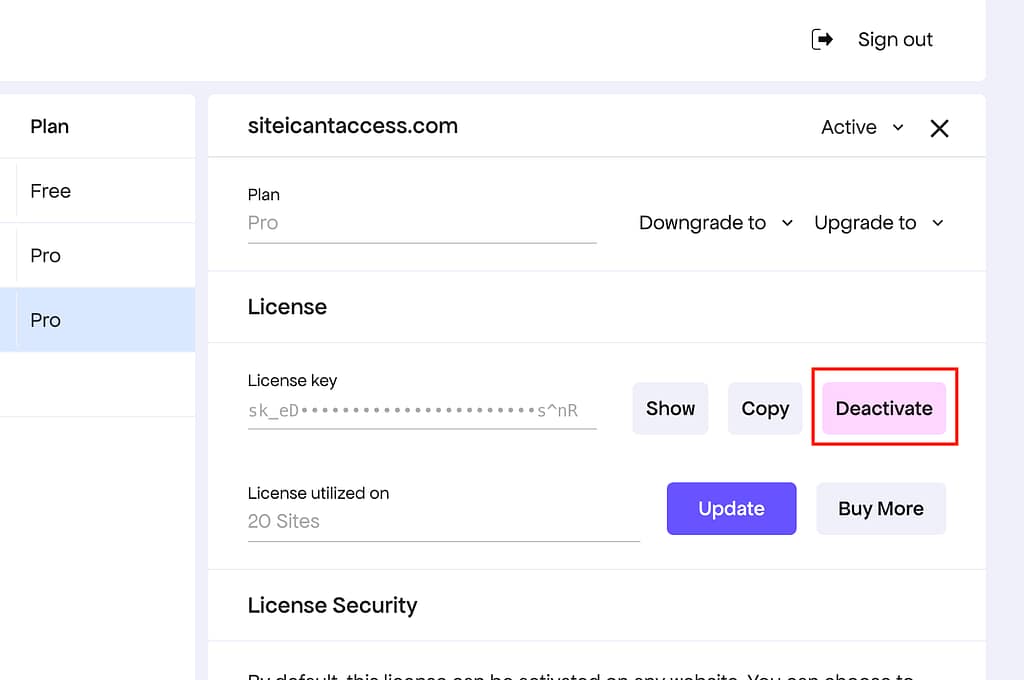1024x680 pixels.
Task: Click the siteicantaccess.com site title
Action: (352, 126)
